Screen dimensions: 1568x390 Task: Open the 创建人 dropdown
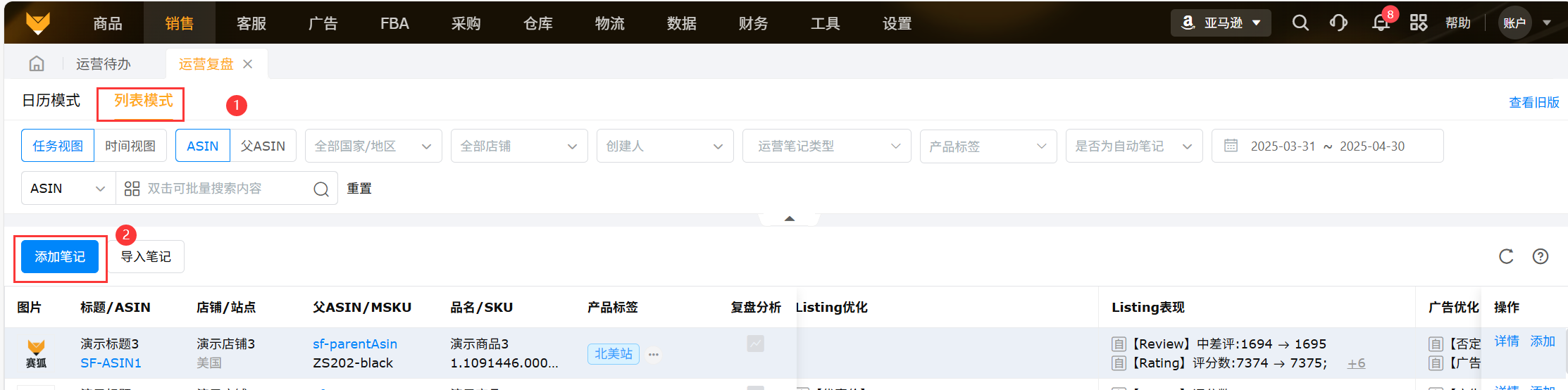click(665, 146)
